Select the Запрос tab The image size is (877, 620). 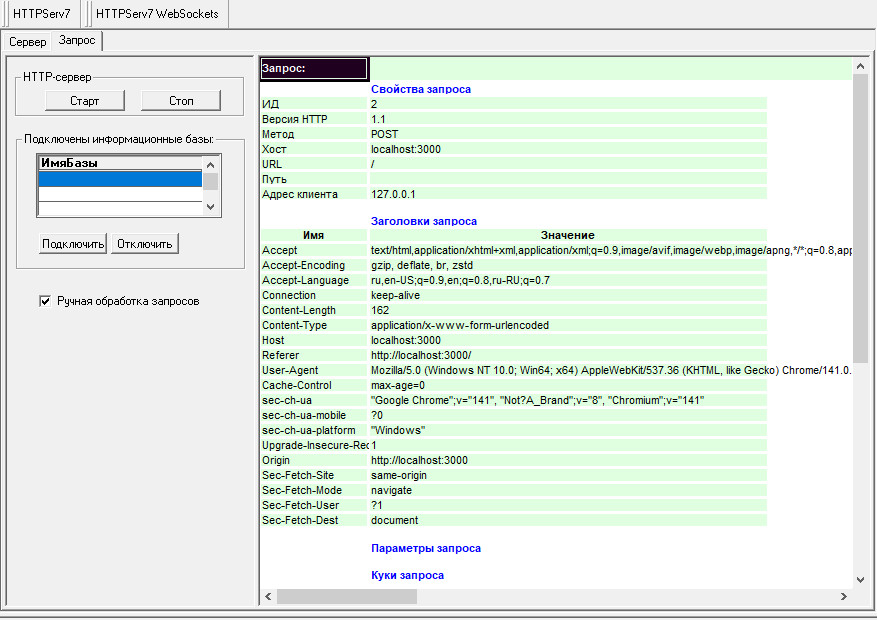click(x=77, y=41)
